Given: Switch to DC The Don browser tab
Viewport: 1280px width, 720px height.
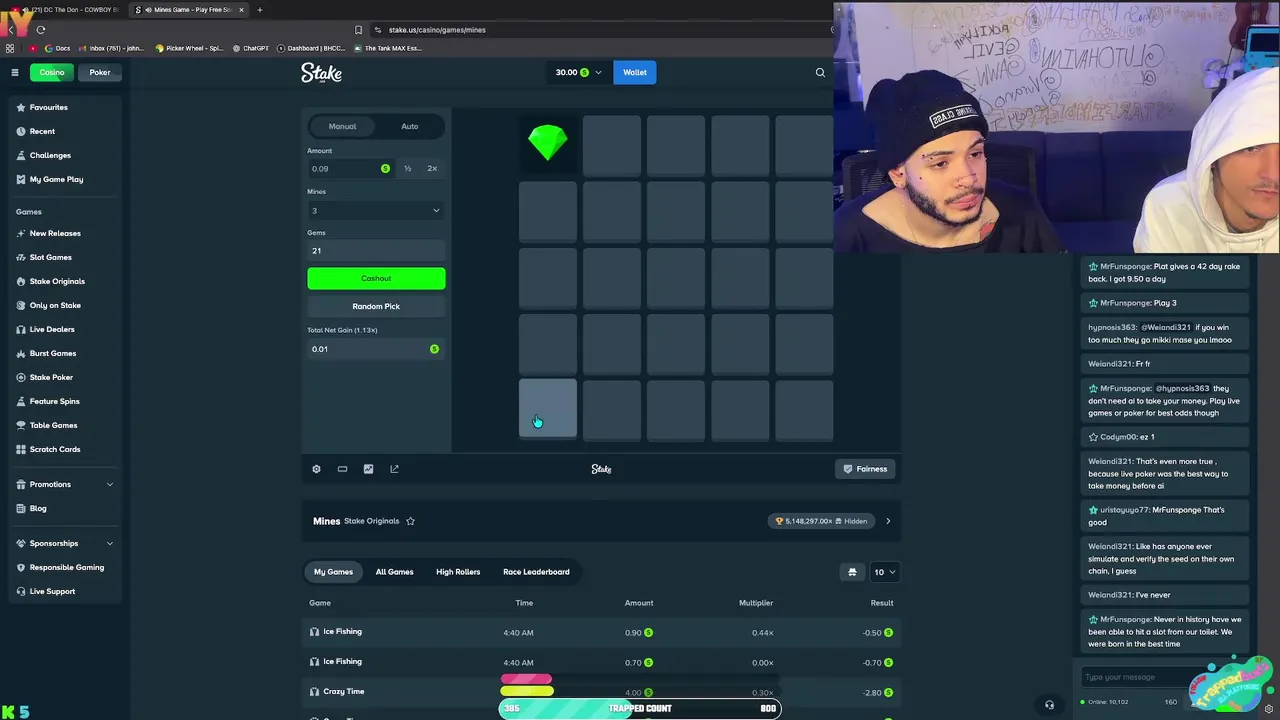Looking at the screenshot, I should pos(68,10).
